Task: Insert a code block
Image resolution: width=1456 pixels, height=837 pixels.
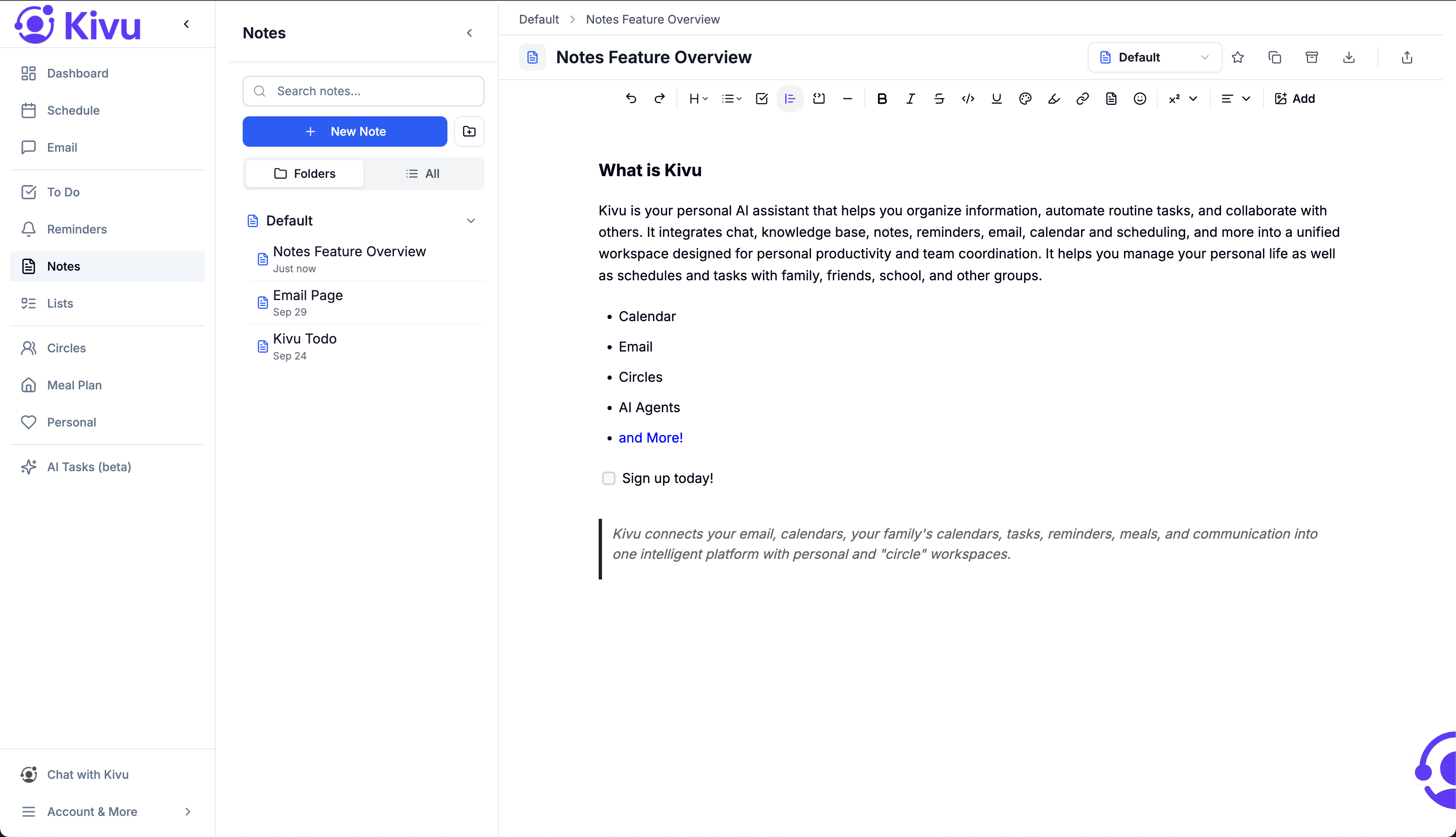Action: pos(818,98)
